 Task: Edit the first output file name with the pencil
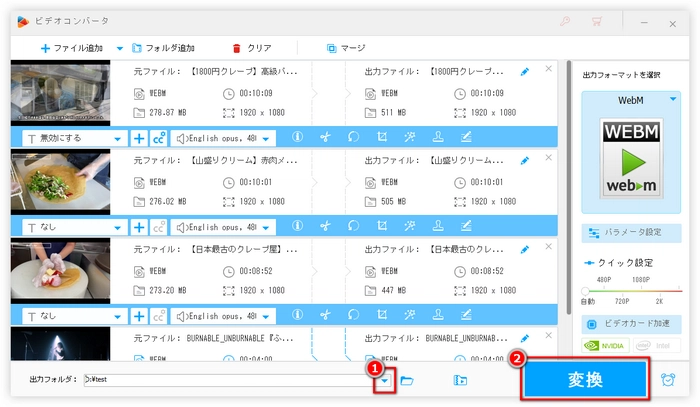point(525,72)
